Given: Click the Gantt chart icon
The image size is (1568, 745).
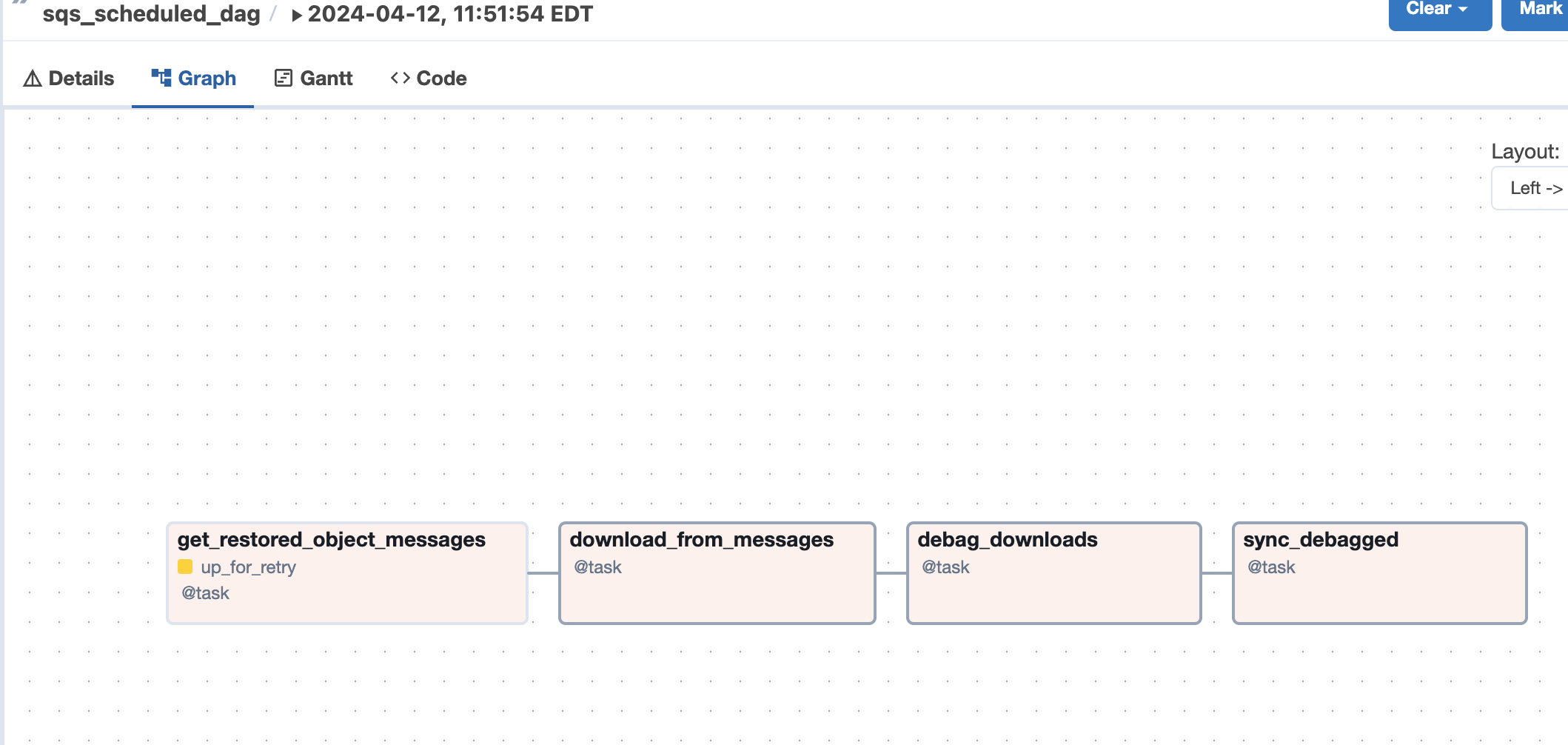Looking at the screenshot, I should [x=283, y=78].
